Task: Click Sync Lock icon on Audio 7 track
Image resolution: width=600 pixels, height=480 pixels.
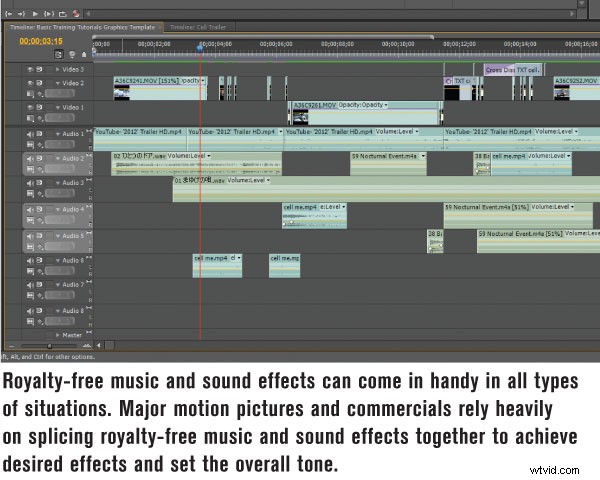Action: (x=39, y=285)
